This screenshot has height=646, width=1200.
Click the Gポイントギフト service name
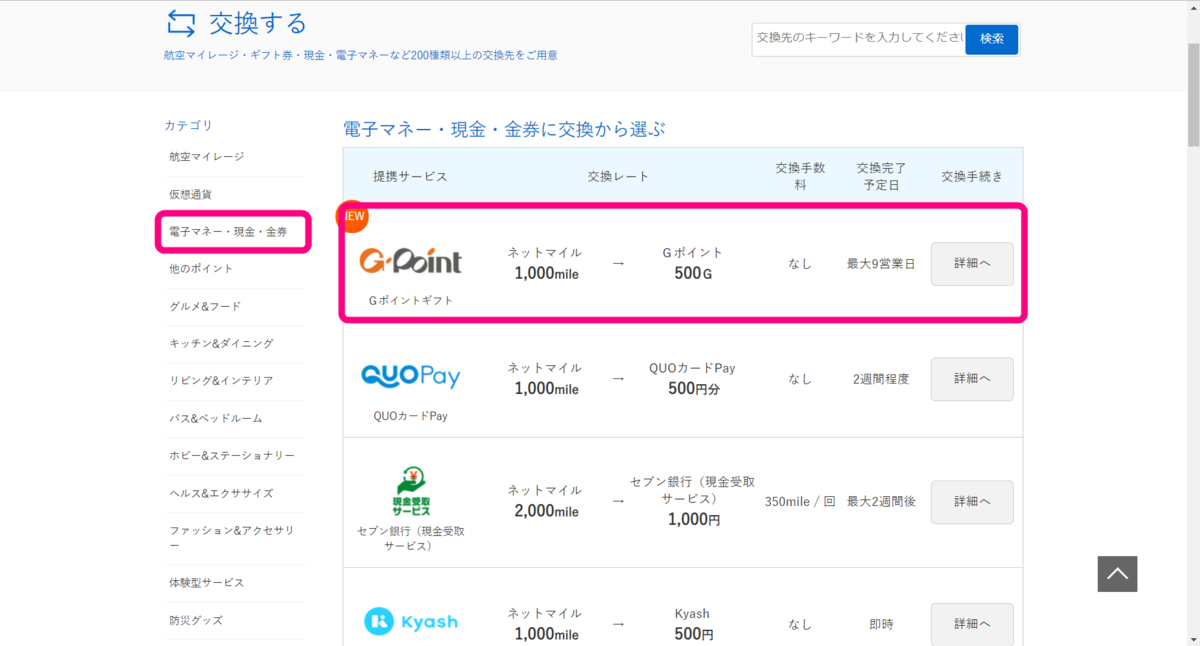click(410, 300)
